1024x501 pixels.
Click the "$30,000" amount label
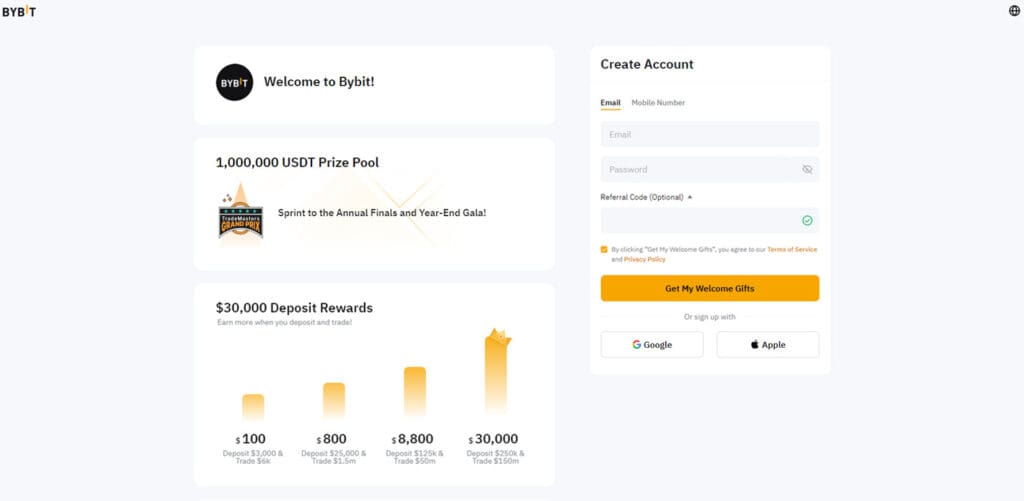pyautogui.click(x=494, y=439)
